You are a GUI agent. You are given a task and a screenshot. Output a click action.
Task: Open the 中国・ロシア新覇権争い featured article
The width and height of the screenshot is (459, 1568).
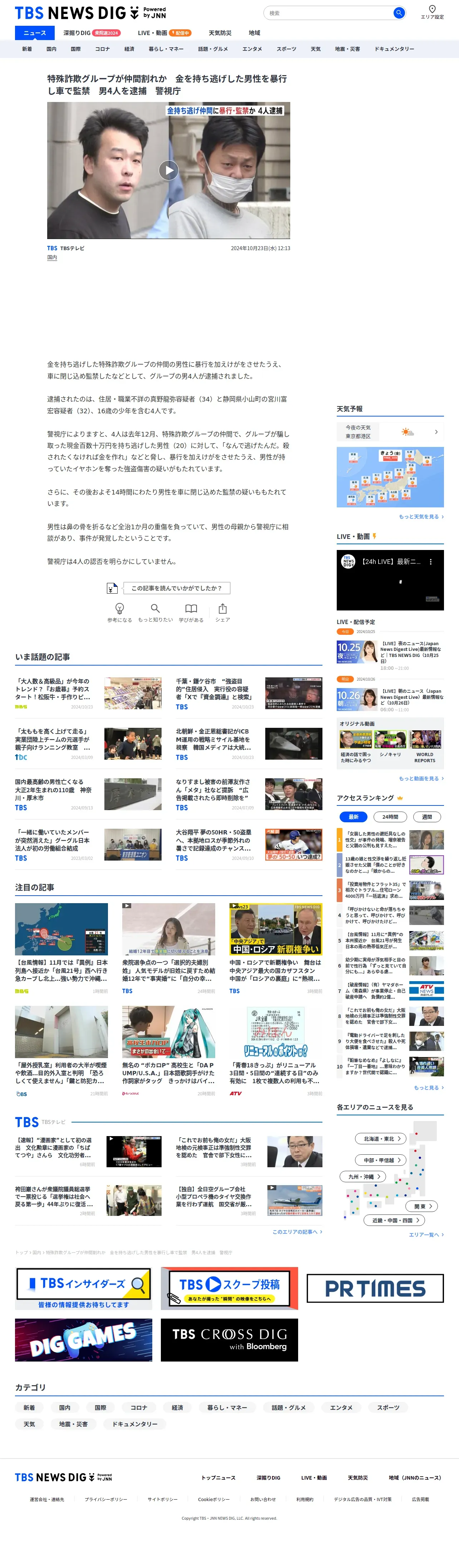[275, 948]
